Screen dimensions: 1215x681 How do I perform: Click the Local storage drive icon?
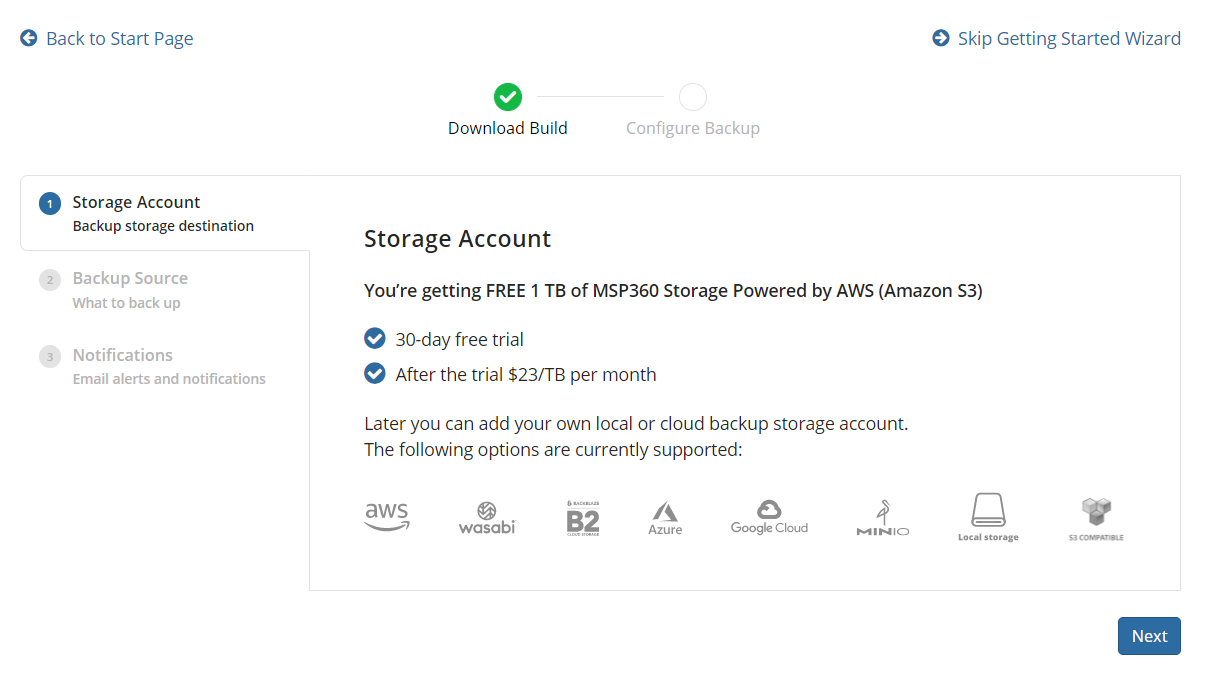pos(988,510)
